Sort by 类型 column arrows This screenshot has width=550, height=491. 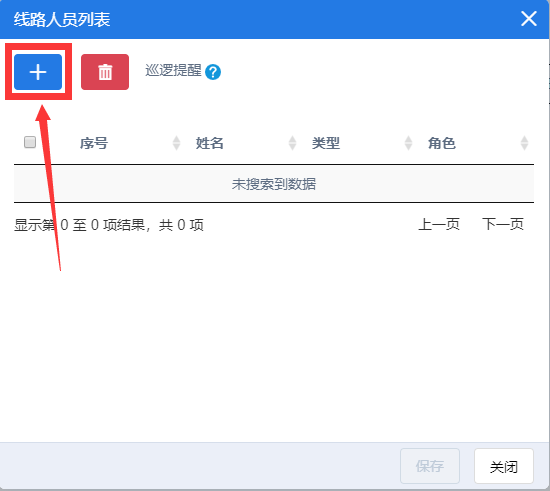click(408, 143)
